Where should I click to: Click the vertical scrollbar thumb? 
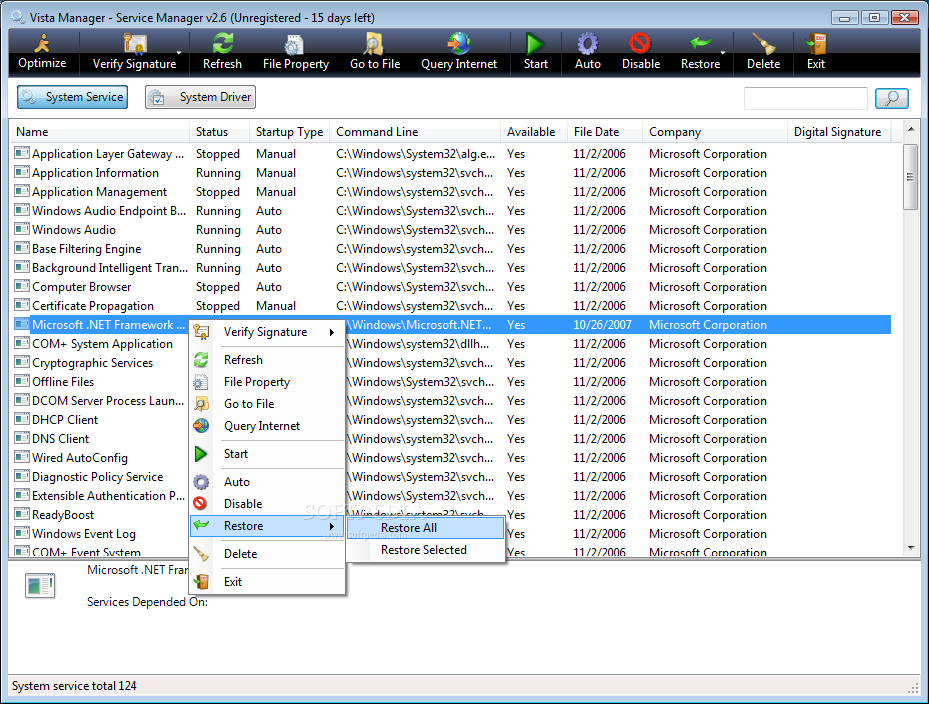click(911, 177)
